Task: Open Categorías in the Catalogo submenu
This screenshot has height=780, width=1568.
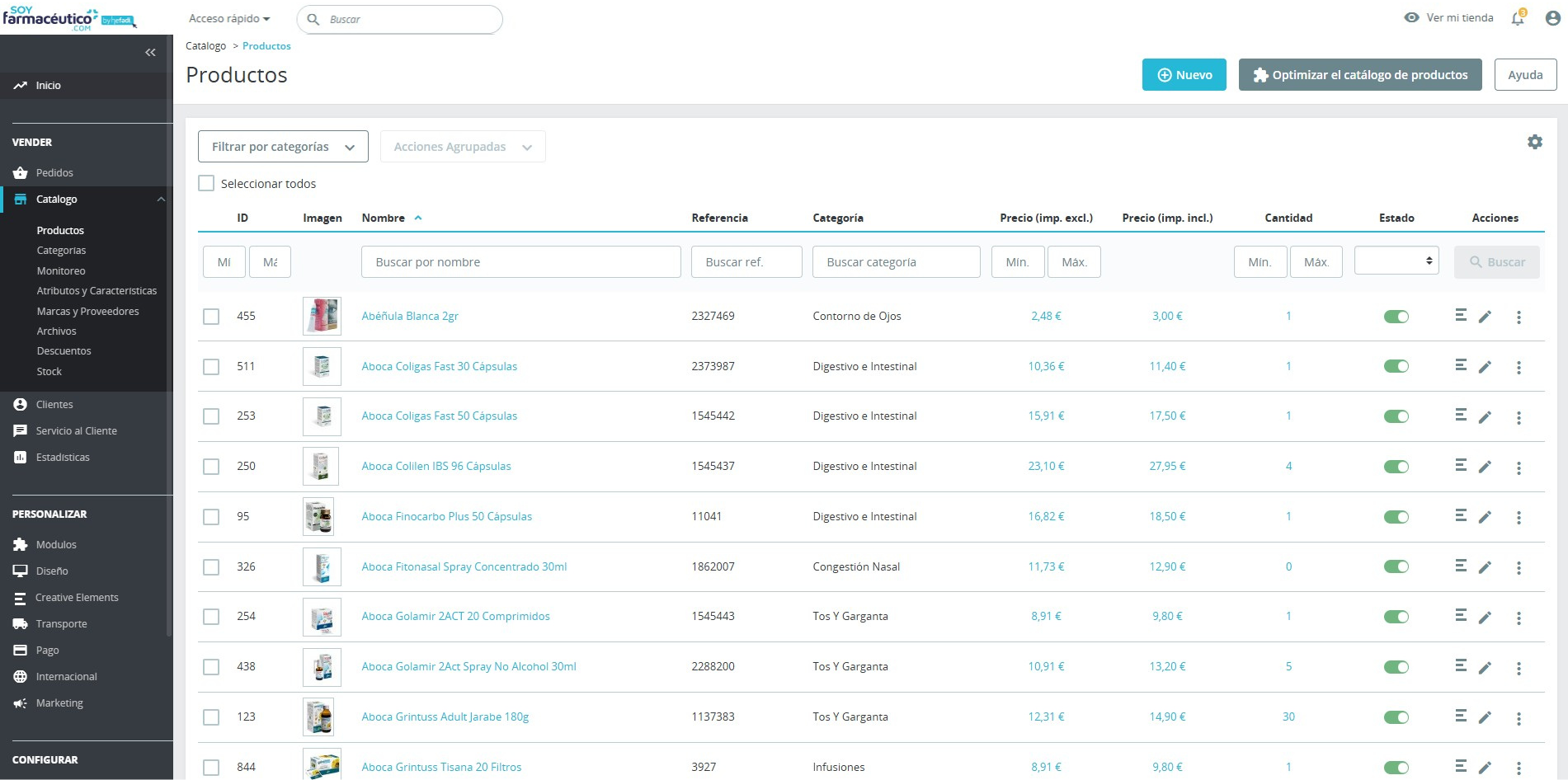Action: click(x=61, y=250)
